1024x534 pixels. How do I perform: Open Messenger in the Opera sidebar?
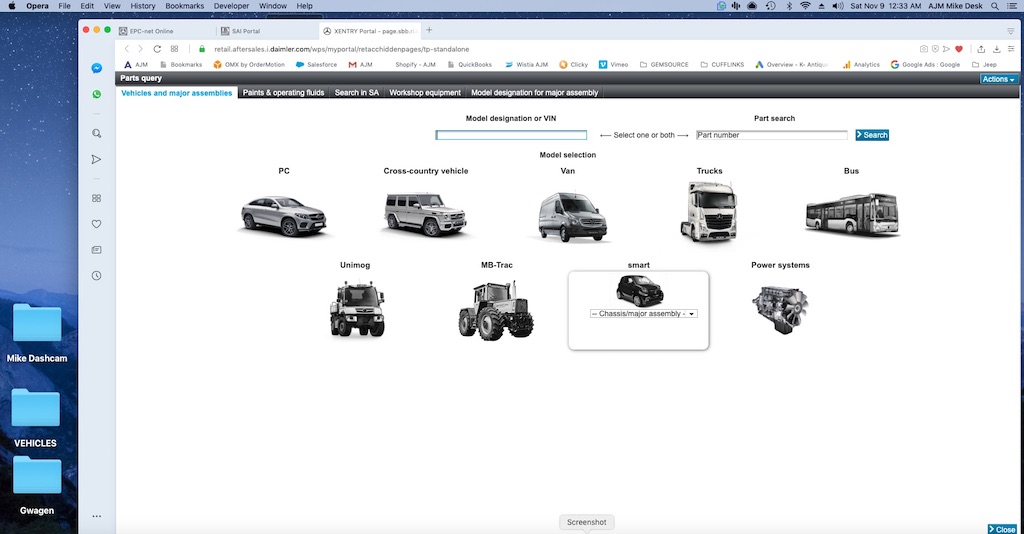(x=97, y=69)
